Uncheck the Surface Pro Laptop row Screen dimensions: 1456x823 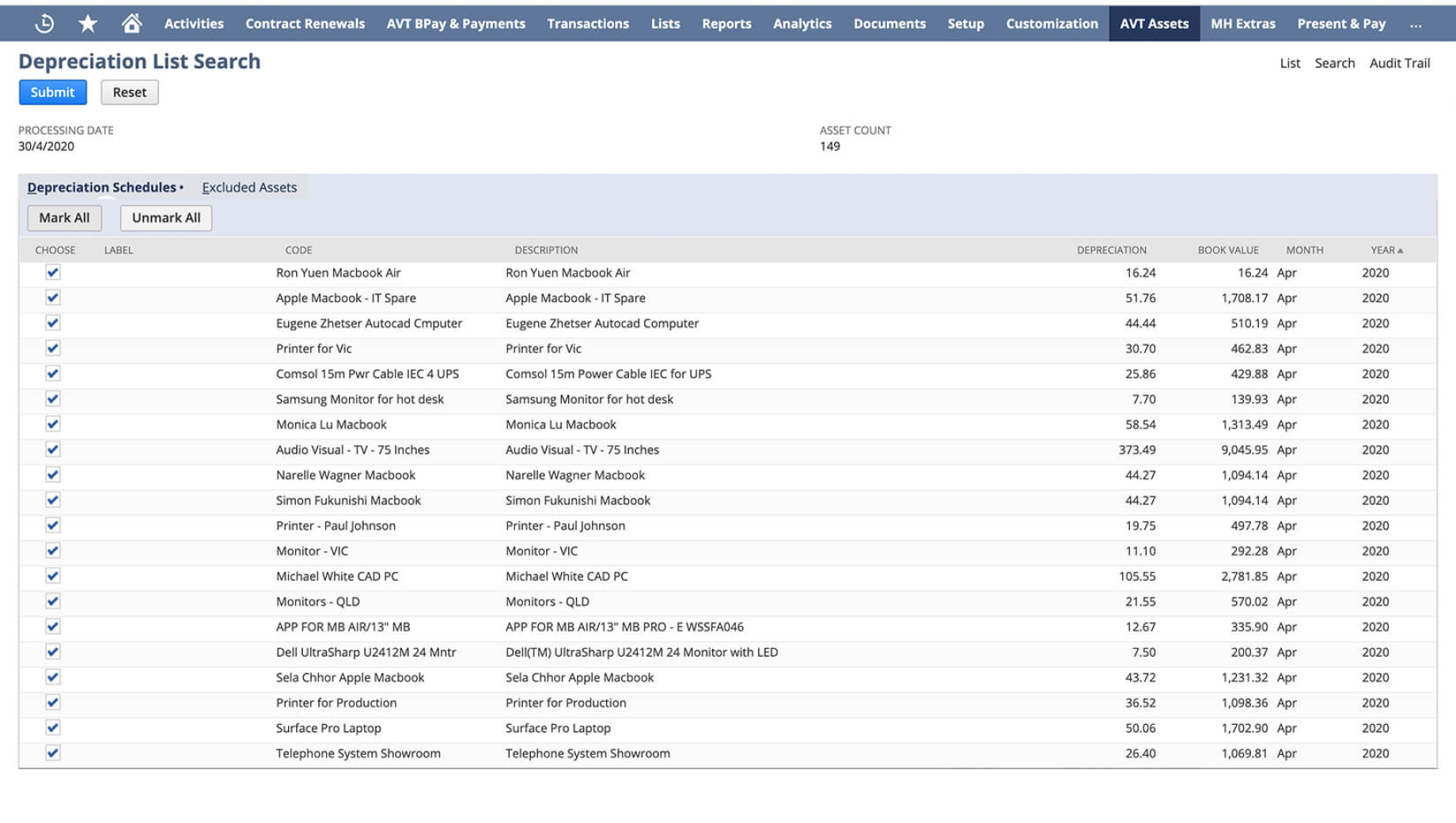tap(52, 727)
